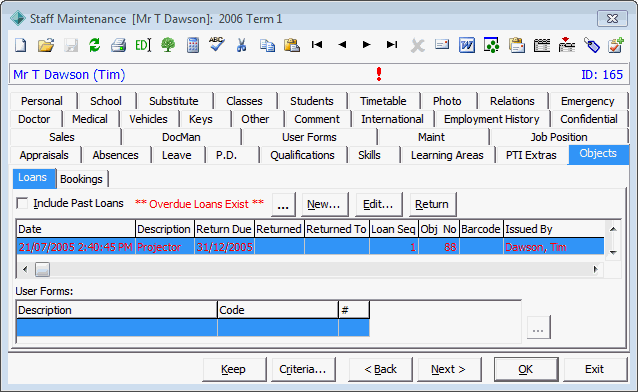Click the grey delete X icon

point(417,46)
